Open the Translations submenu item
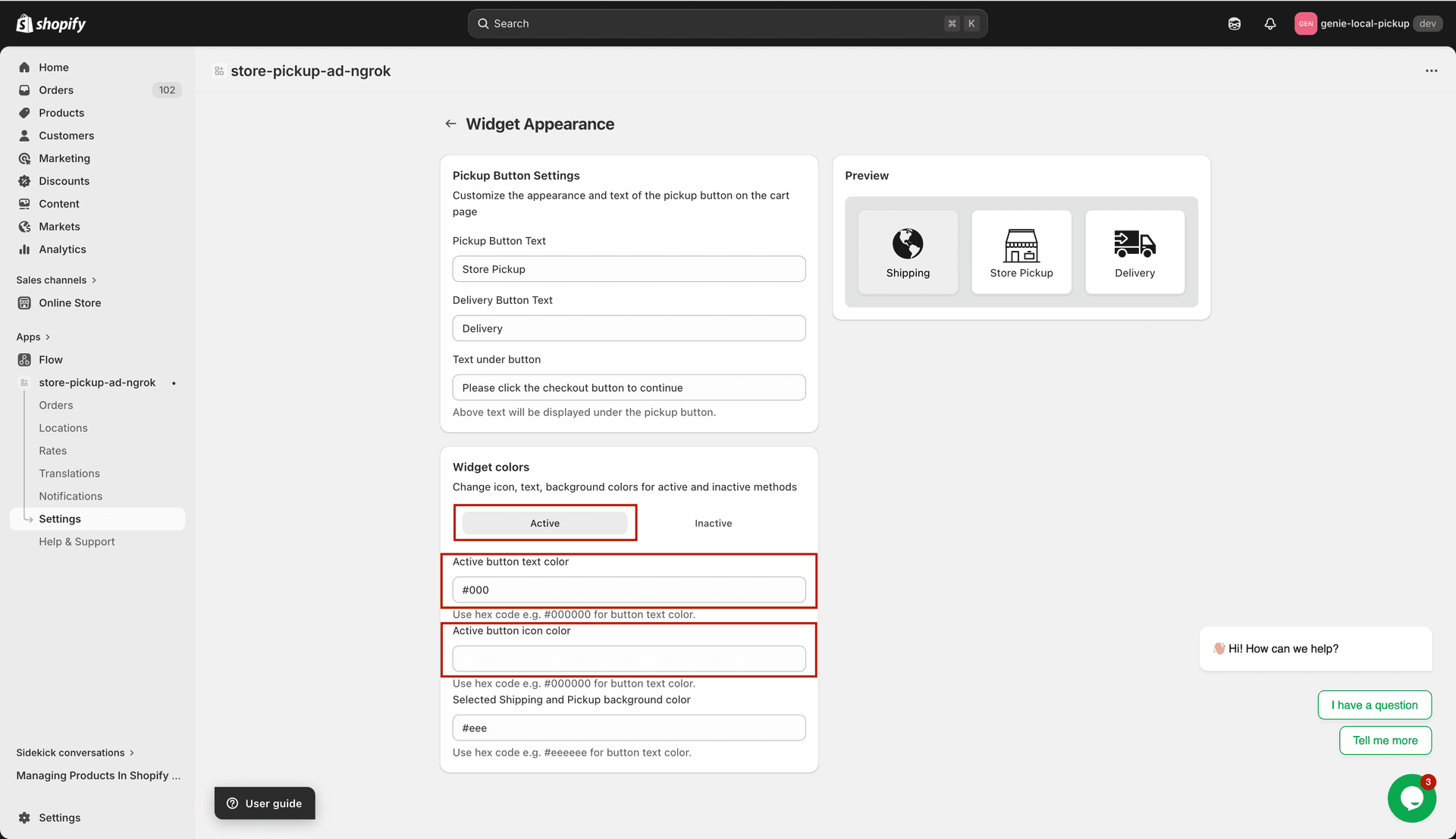This screenshot has height=839, width=1456. [70, 473]
